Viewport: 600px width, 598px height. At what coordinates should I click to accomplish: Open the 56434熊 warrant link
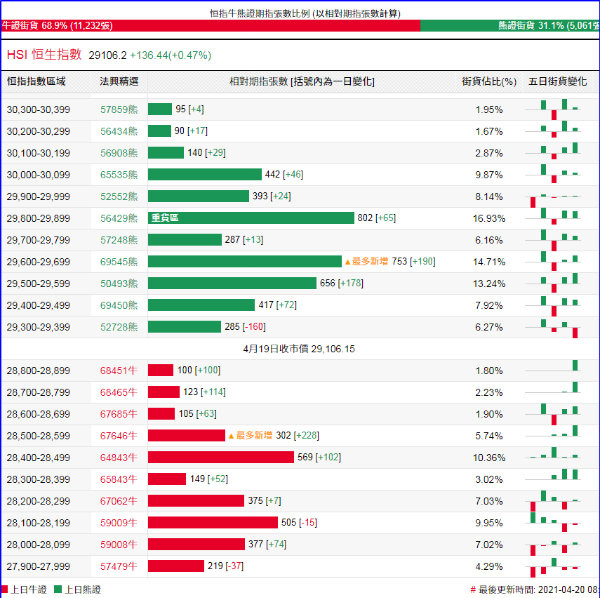(x=119, y=131)
